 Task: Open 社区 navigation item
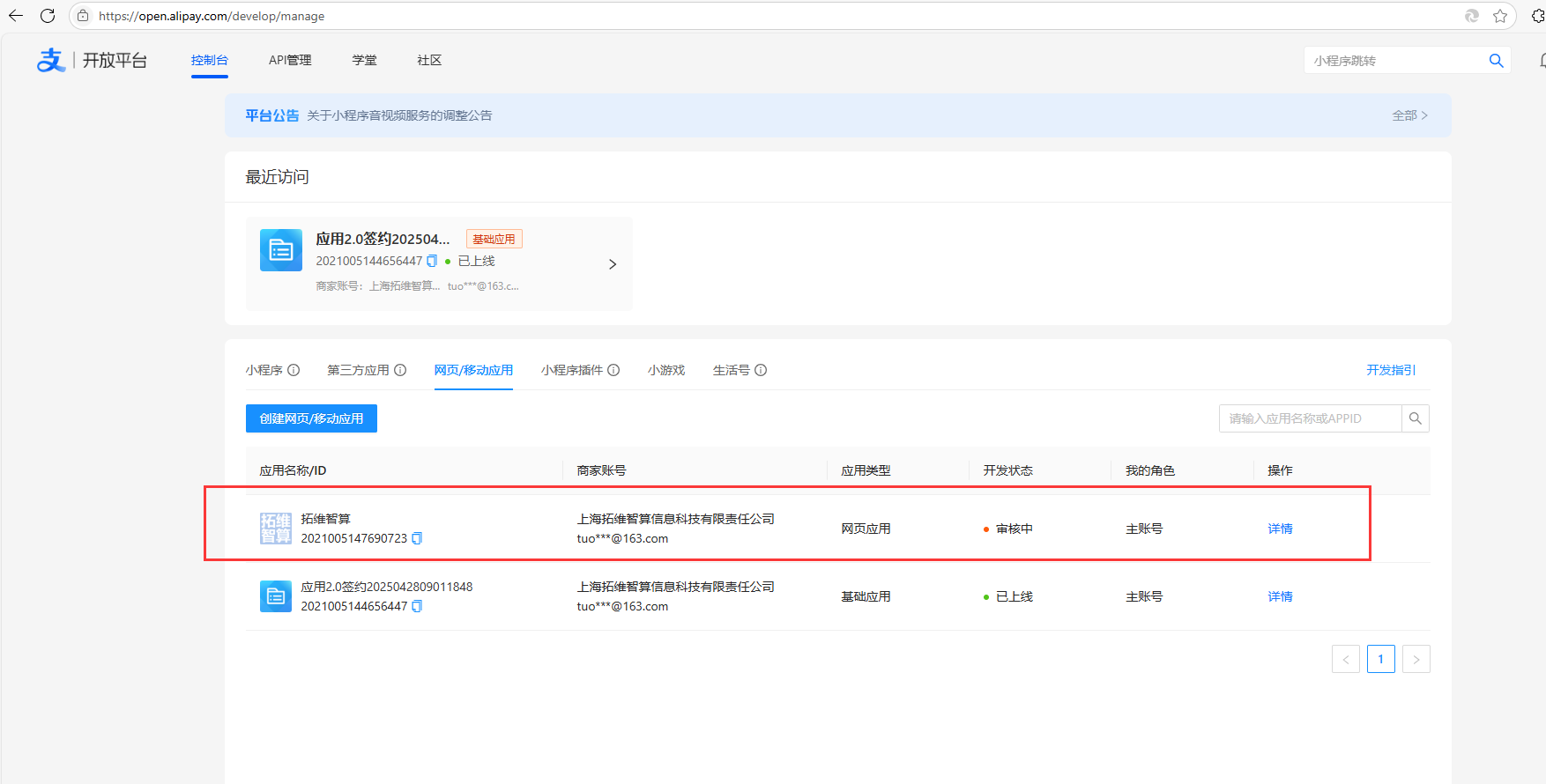[x=430, y=60]
